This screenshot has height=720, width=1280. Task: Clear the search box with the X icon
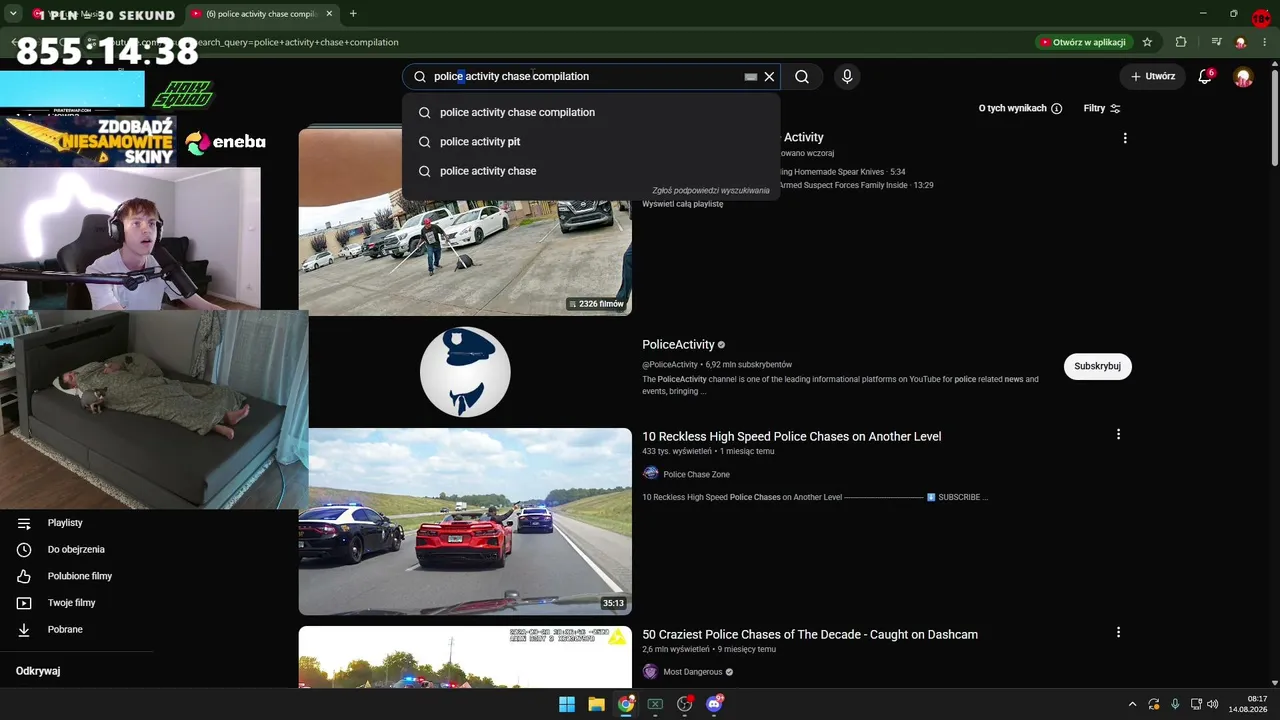coord(769,76)
